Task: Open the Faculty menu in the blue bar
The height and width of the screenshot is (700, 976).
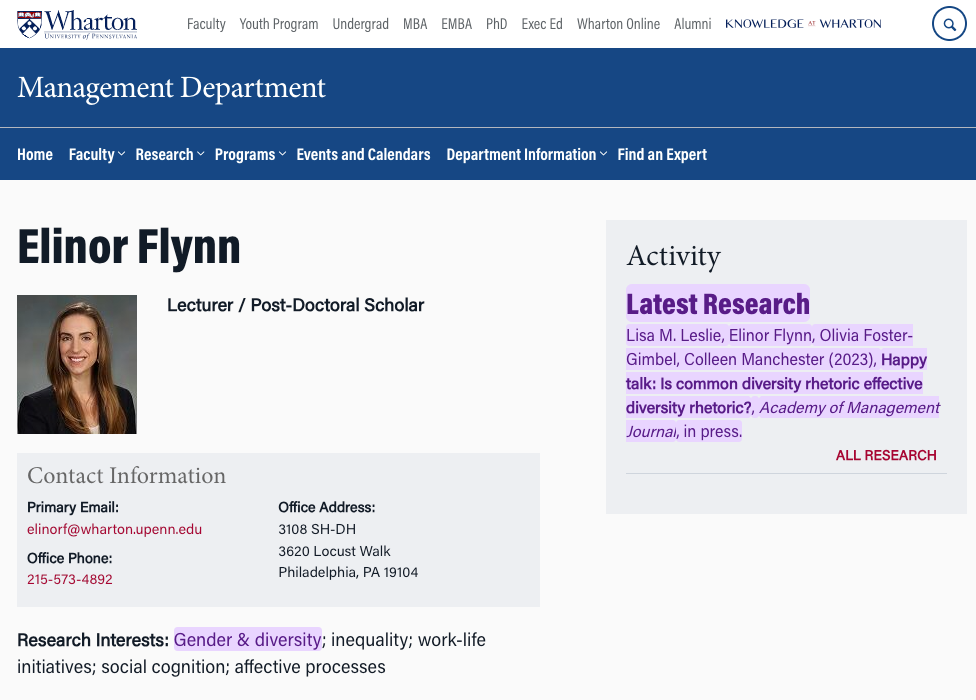Action: tap(92, 154)
